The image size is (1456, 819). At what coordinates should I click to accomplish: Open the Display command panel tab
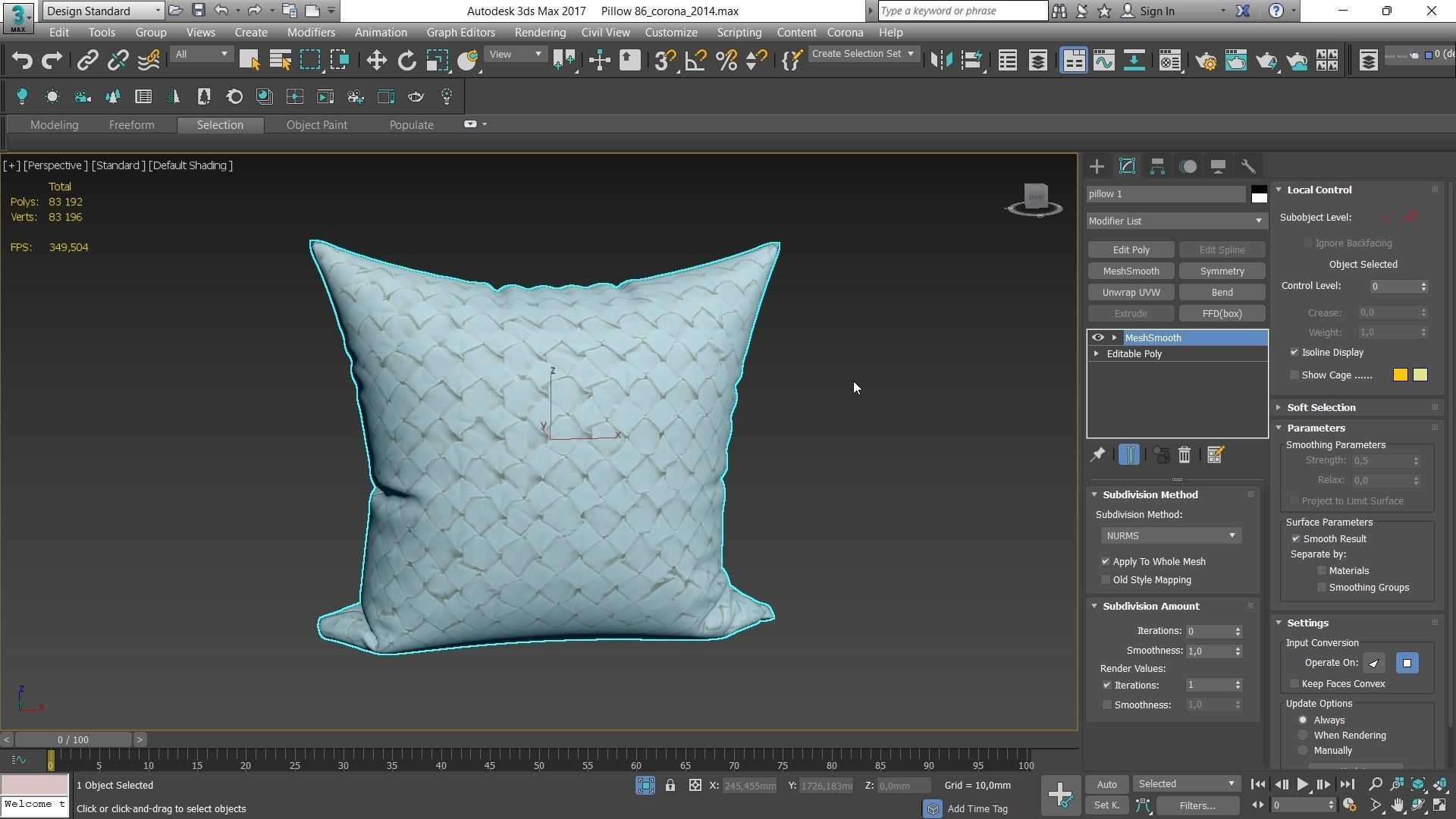click(1218, 166)
